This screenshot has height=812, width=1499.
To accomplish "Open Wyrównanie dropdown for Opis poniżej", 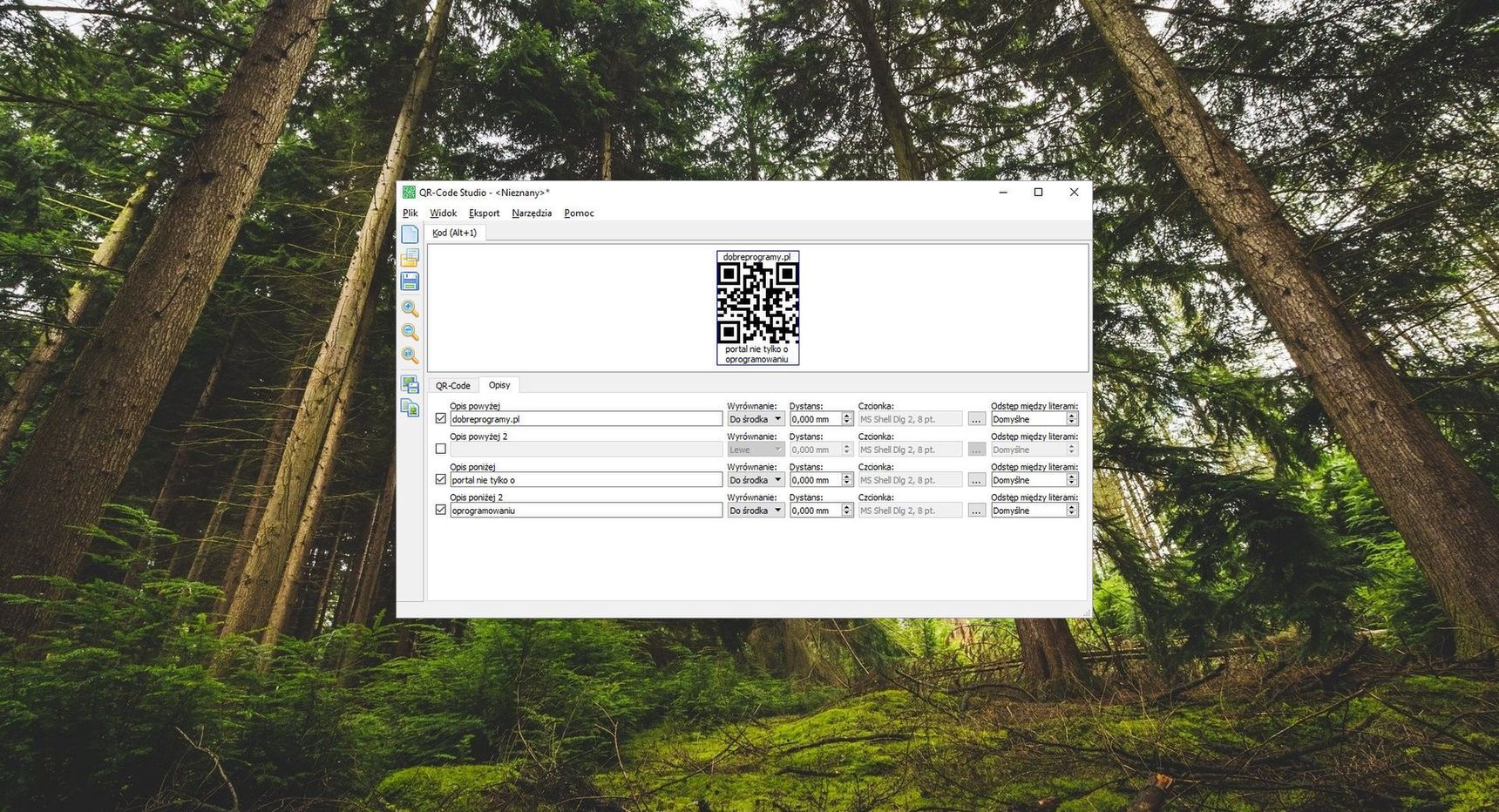I will [756, 480].
